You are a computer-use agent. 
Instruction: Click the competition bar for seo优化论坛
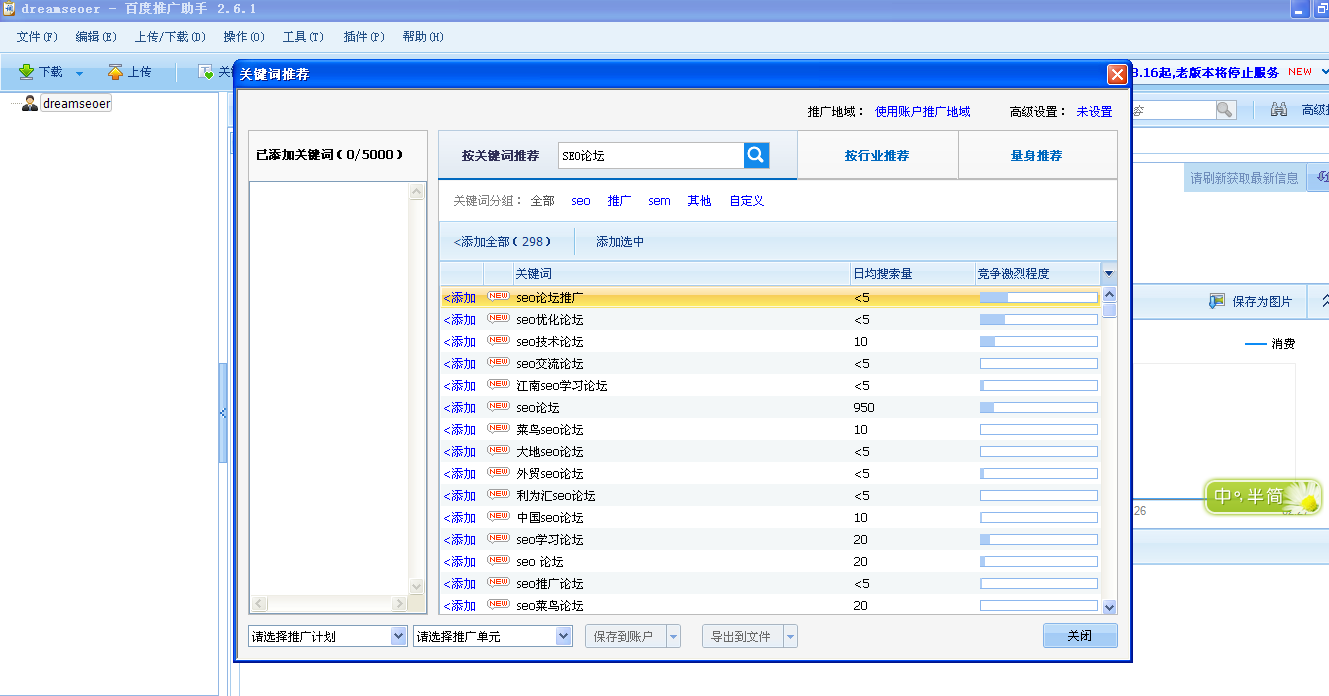(1039, 320)
